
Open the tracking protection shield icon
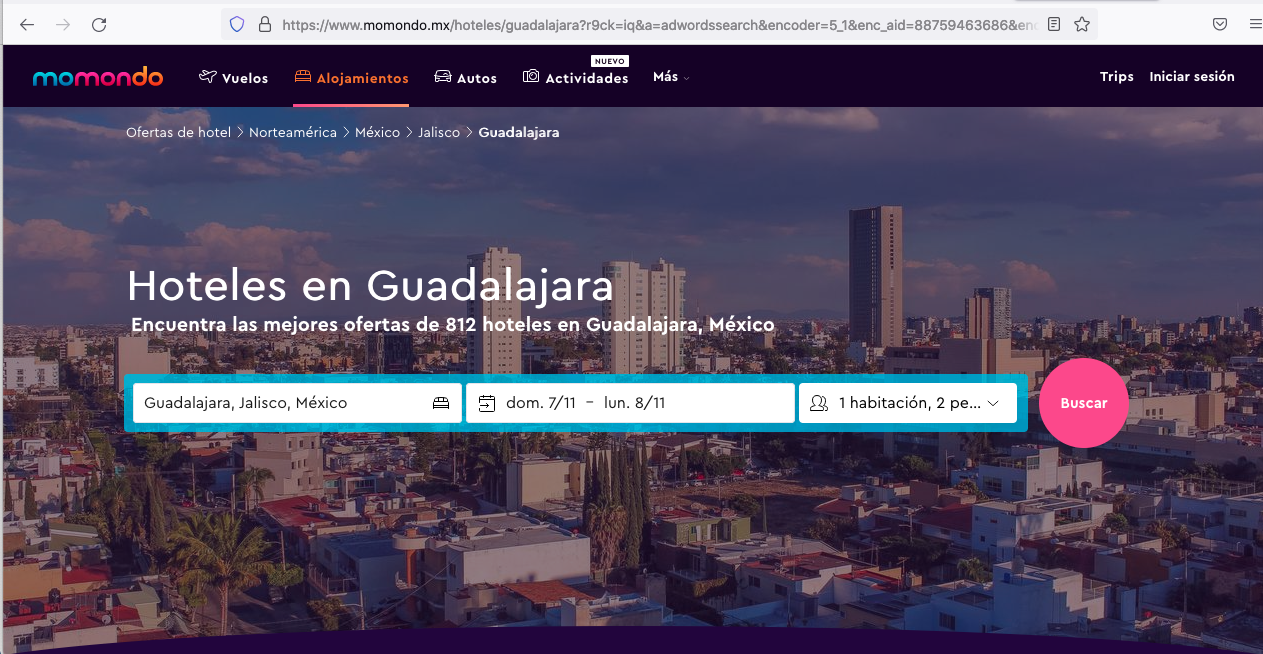click(237, 24)
